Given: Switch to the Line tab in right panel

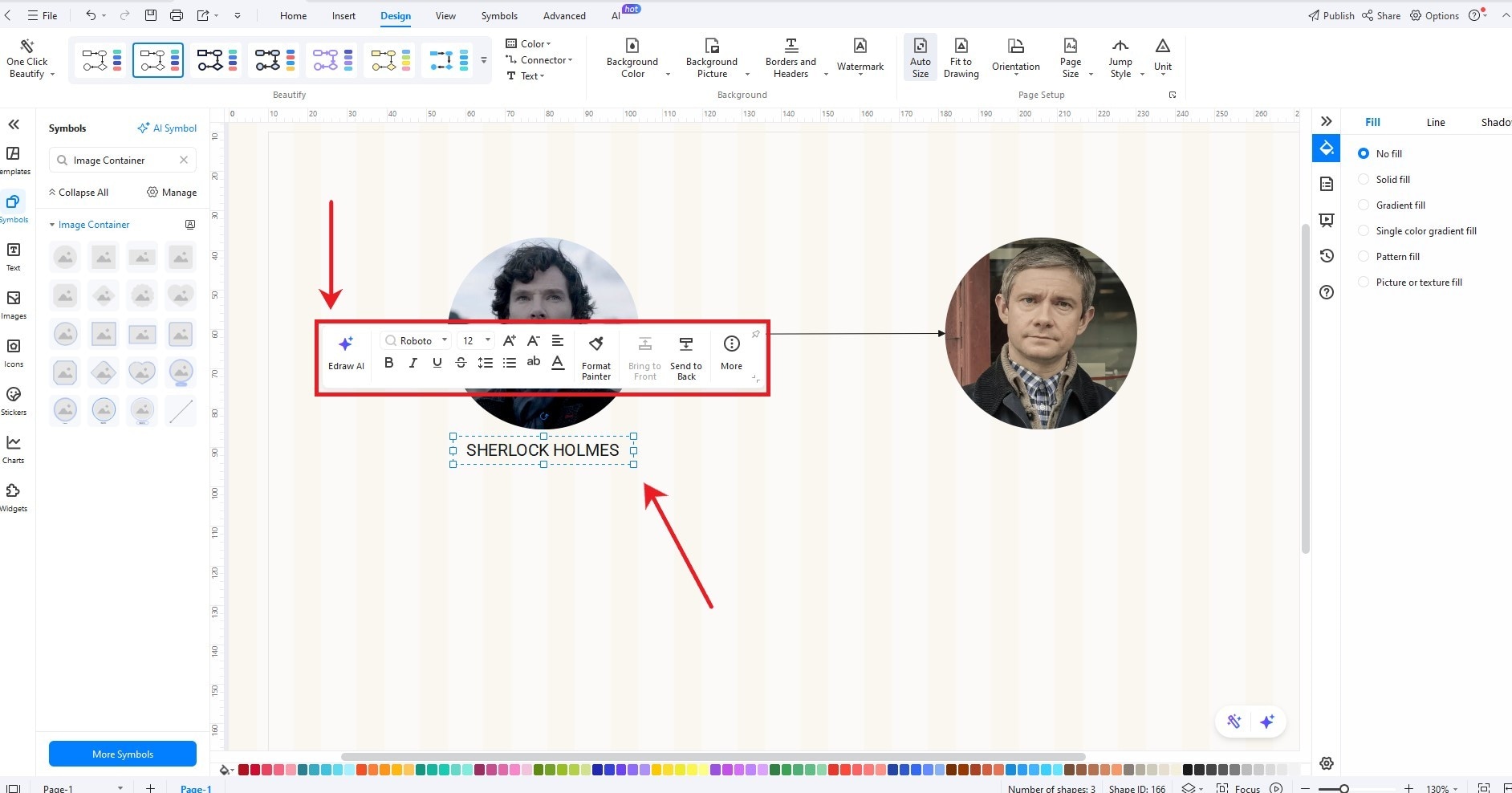Looking at the screenshot, I should click(x=1436, y=122).
